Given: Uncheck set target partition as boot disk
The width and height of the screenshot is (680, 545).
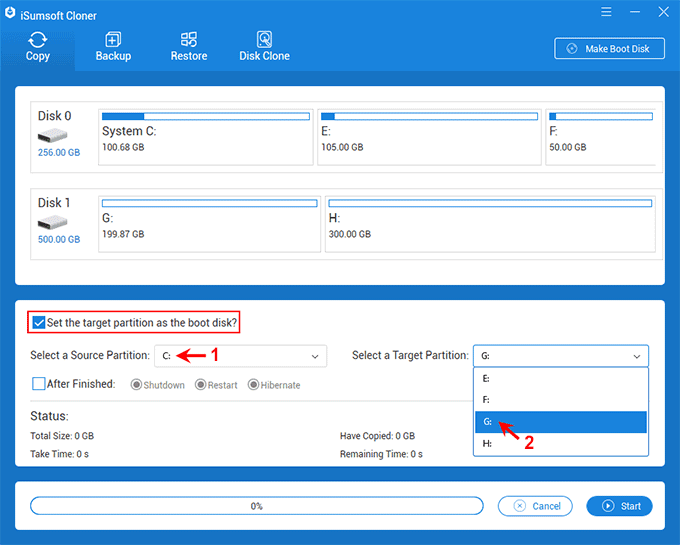Looking at the screenshot, I should [39, 323].
